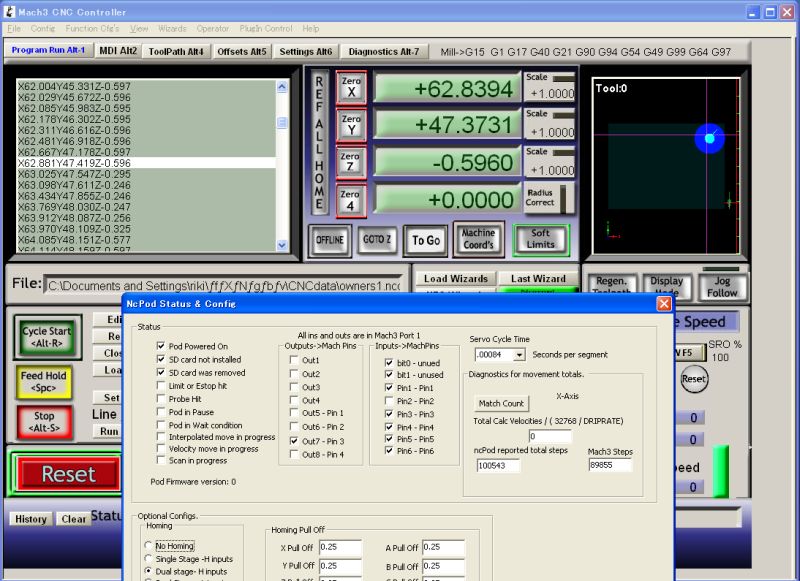Close the NcPod Status & Config dialog

coord(664,304)
